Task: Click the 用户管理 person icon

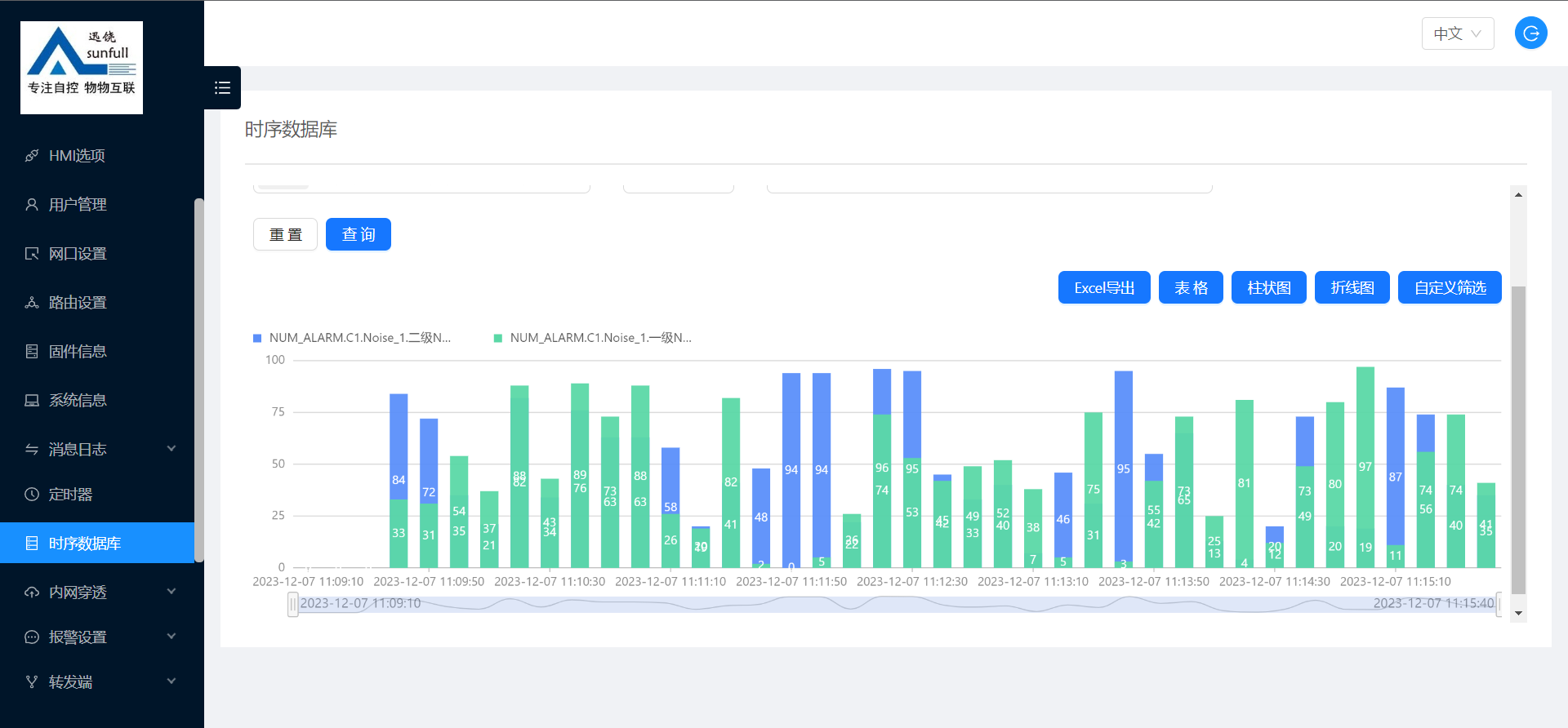Action: (32, 205)
